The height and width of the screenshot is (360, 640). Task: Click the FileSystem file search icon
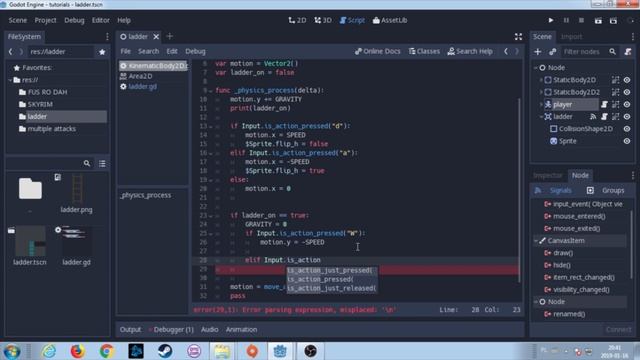[87, 163]
